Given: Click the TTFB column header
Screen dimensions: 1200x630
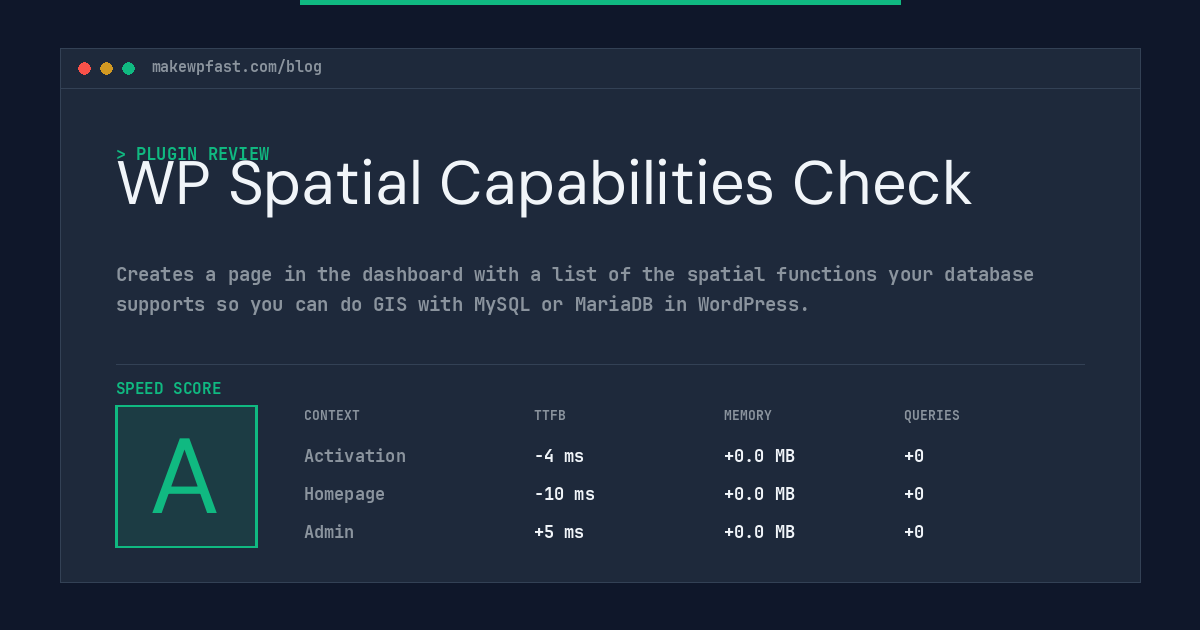Looking at the screenshot, I should click(x=550, y=416).
